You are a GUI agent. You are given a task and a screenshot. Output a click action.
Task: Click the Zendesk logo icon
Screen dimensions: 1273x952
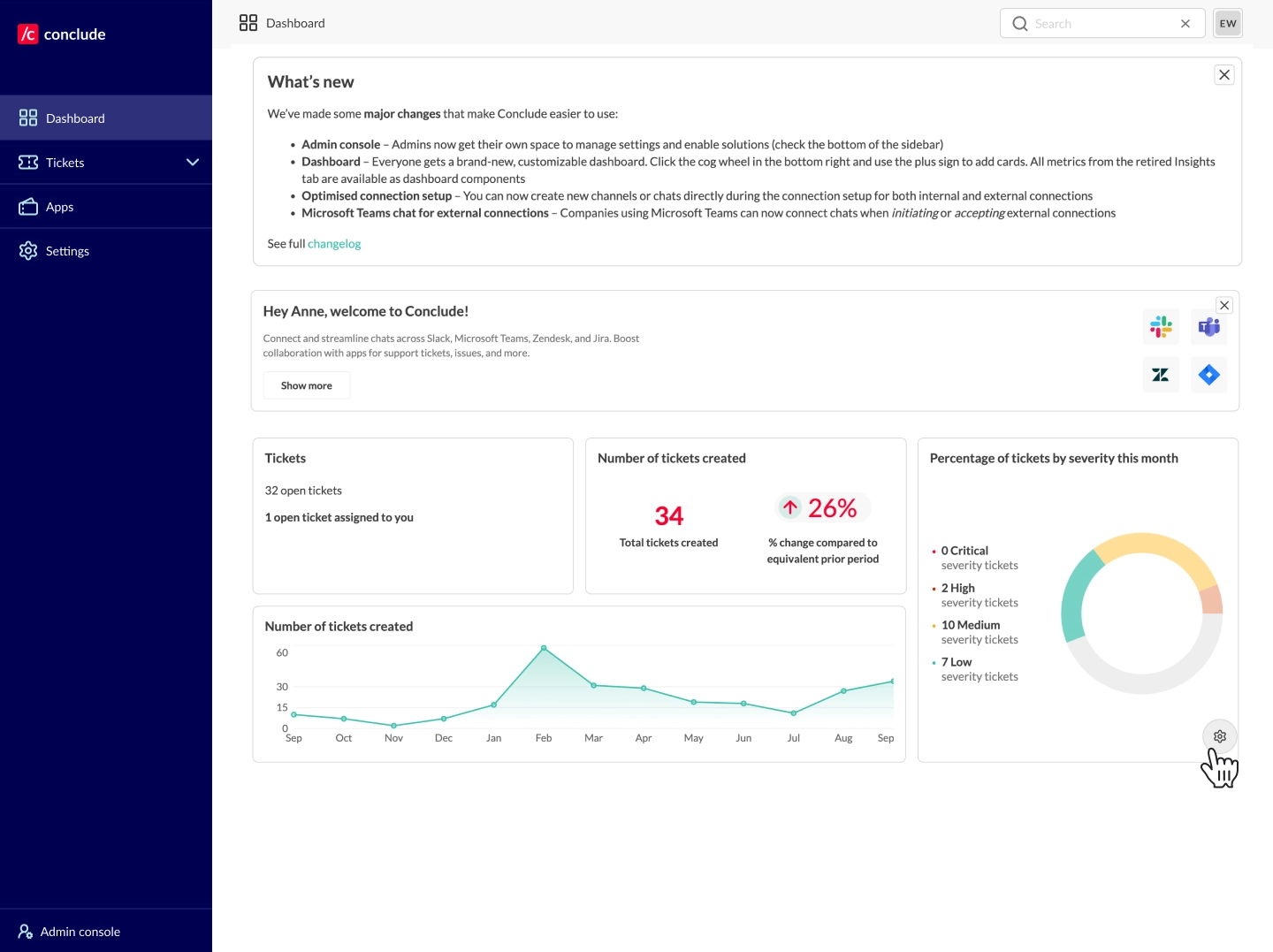pos(1161,375)
